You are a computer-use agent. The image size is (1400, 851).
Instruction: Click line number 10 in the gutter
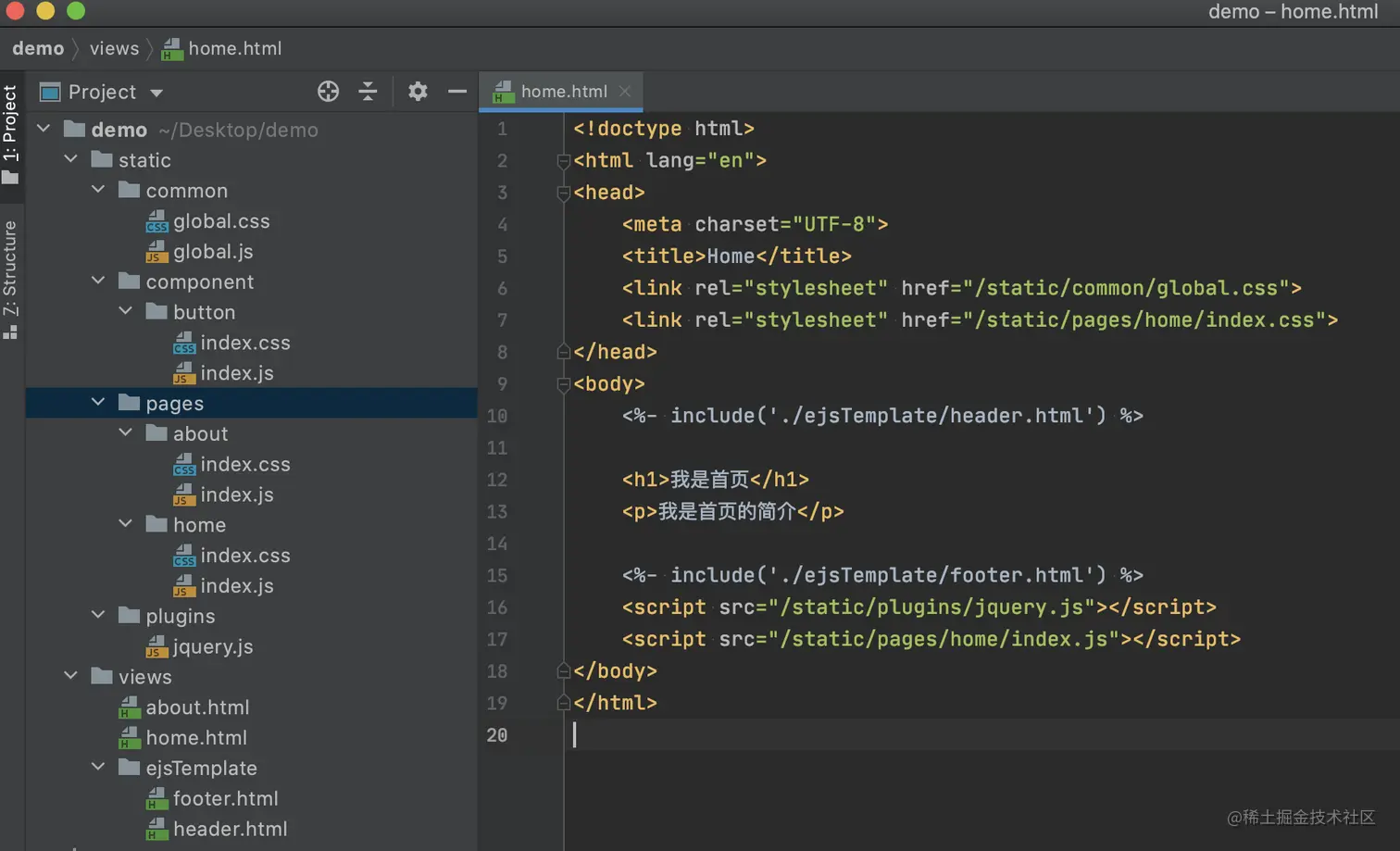click(x=497, y=416)
